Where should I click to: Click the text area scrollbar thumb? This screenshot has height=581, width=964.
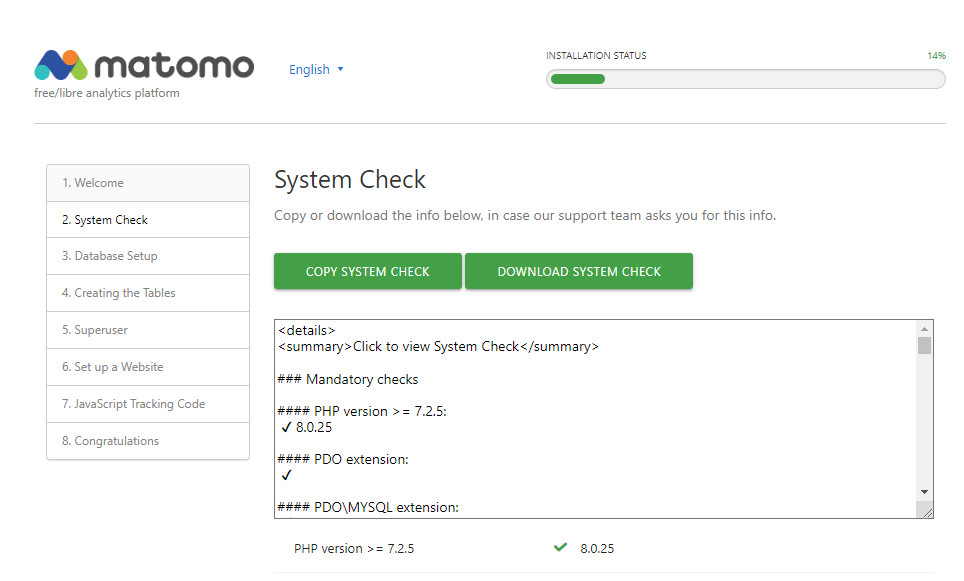924,346
